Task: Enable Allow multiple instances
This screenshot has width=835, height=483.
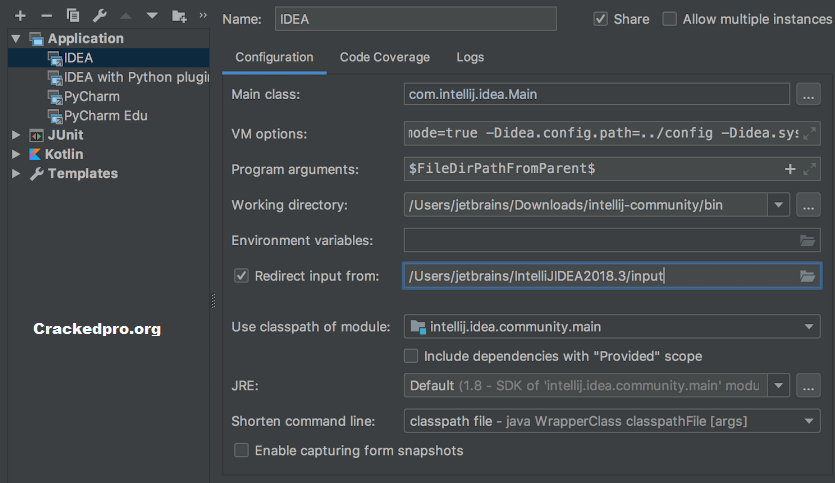Action: coord(669,19)
